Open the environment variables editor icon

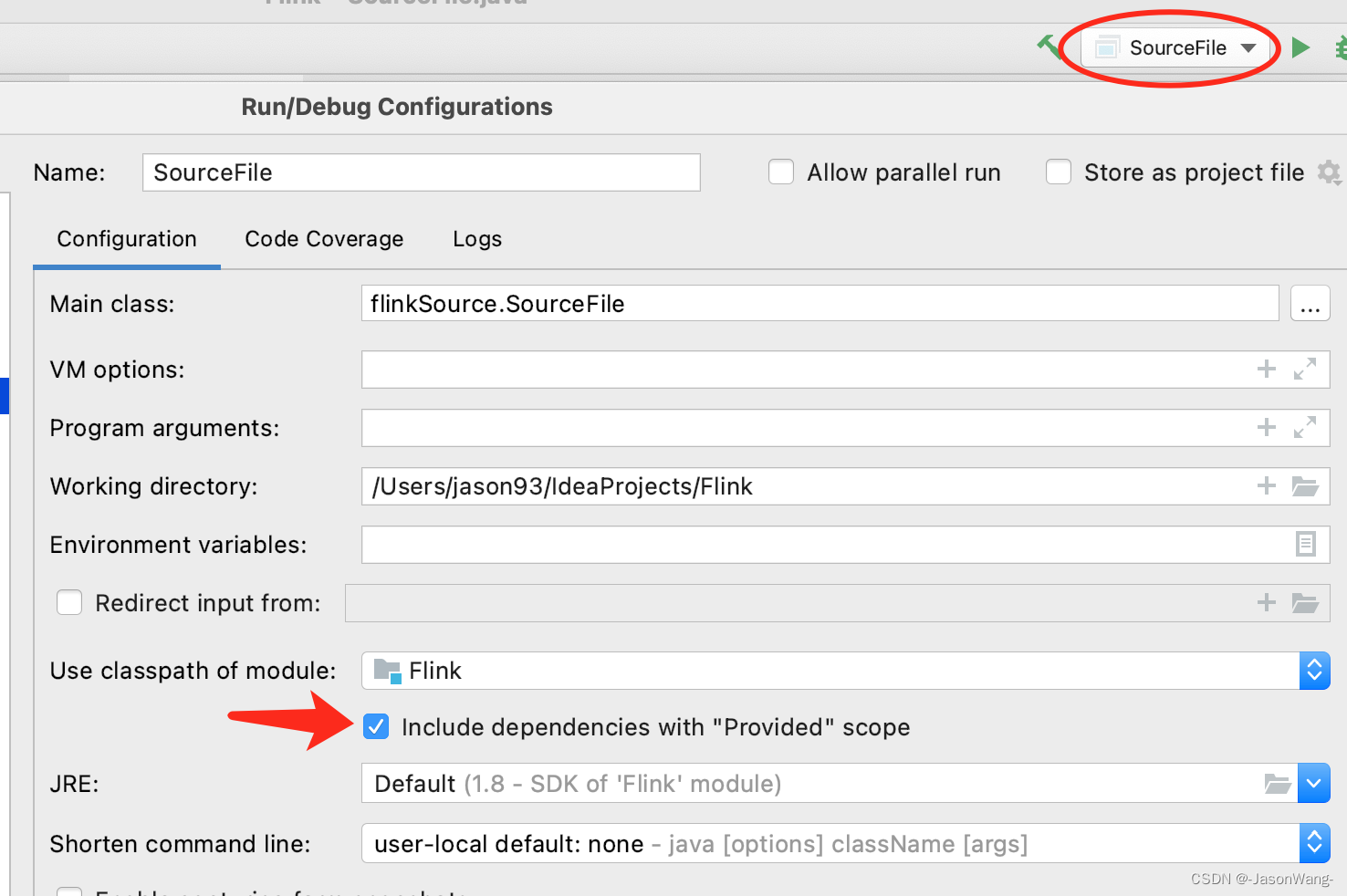point(1305,544)
